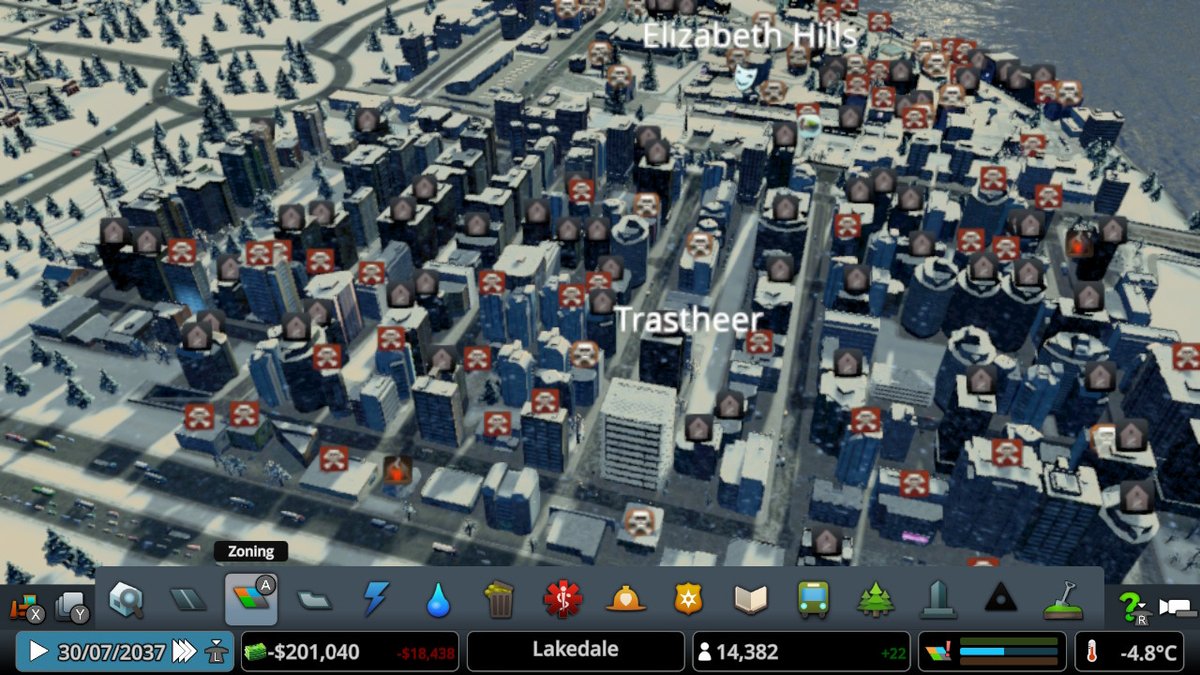Open the Landscaping shovel menu

1062,599
